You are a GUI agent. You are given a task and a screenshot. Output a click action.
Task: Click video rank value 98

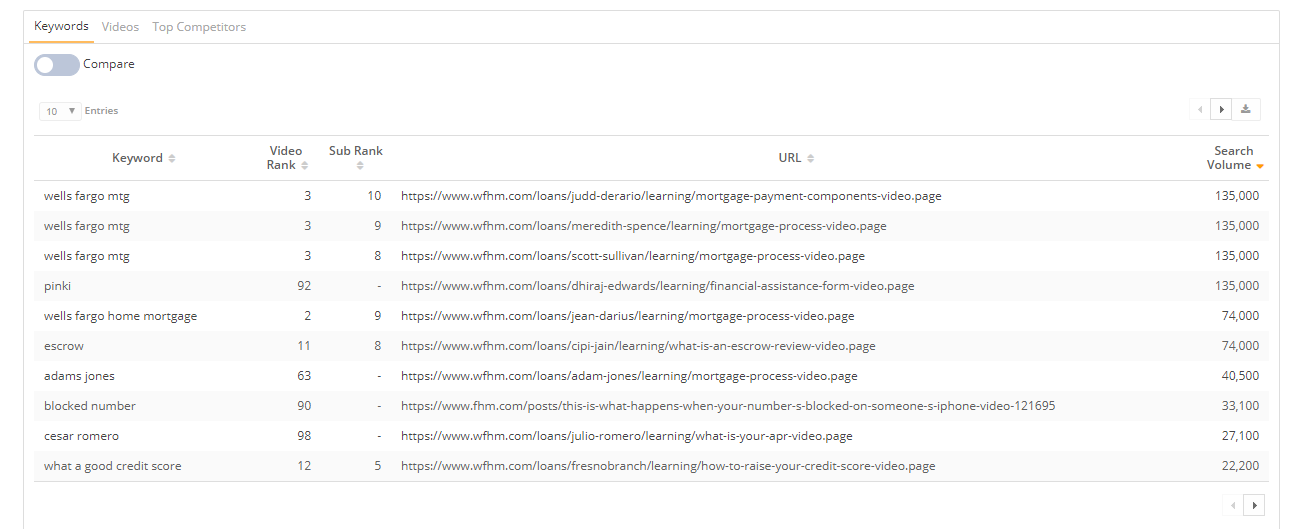tap(304, 436)
